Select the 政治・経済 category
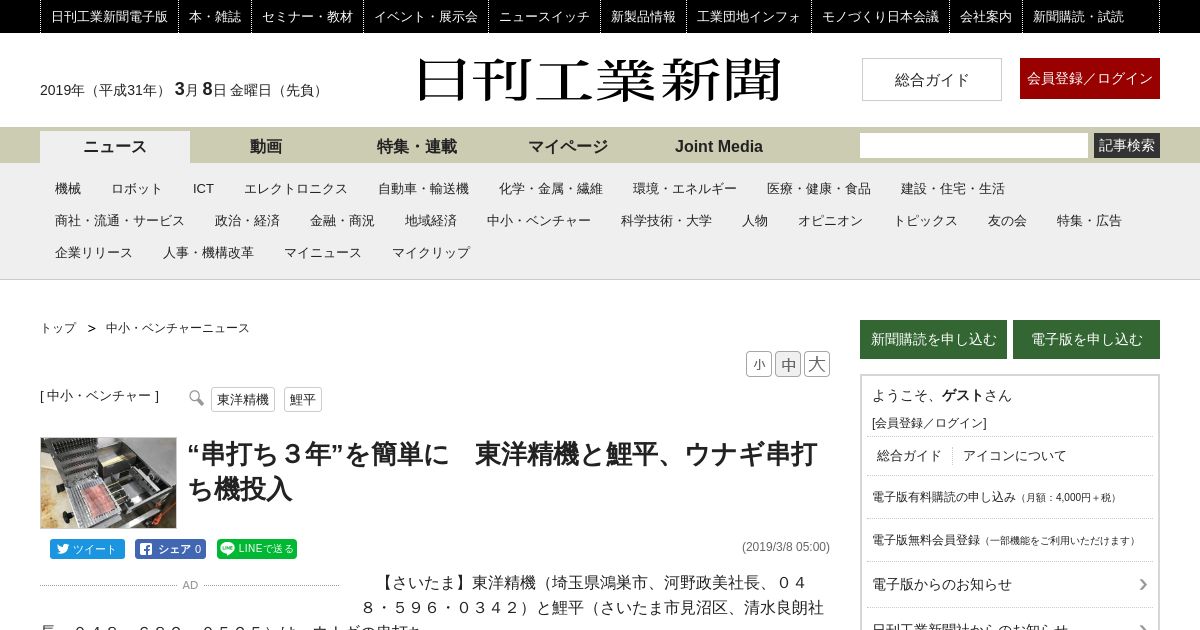Image resolution: width=1200 pixels, height=630 pixels. coord(247,220)
